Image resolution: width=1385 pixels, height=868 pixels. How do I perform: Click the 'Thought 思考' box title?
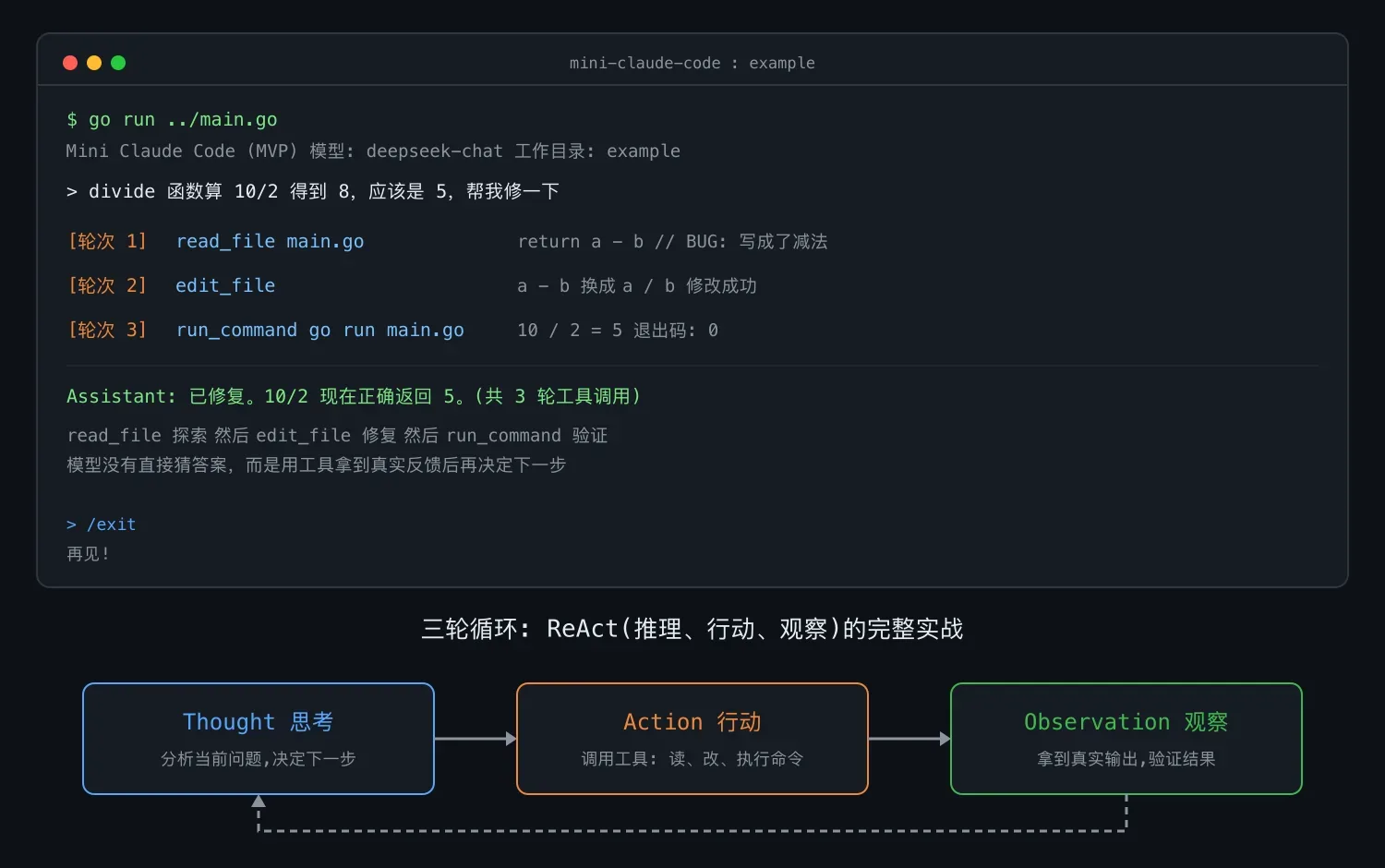(259, 721)
